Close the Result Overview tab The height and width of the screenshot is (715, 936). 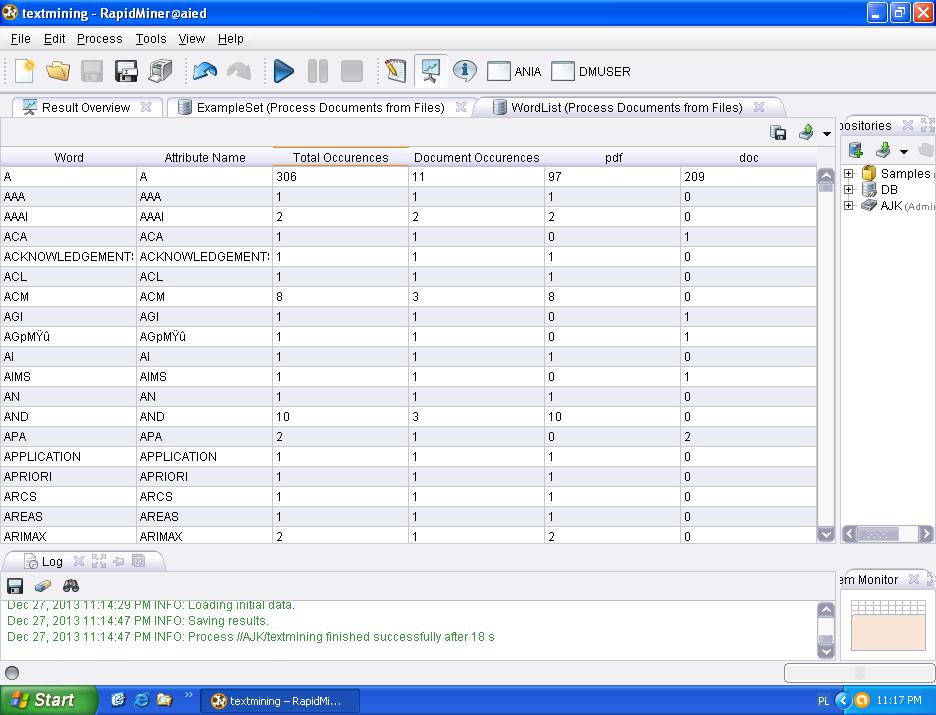coord(146,107)
